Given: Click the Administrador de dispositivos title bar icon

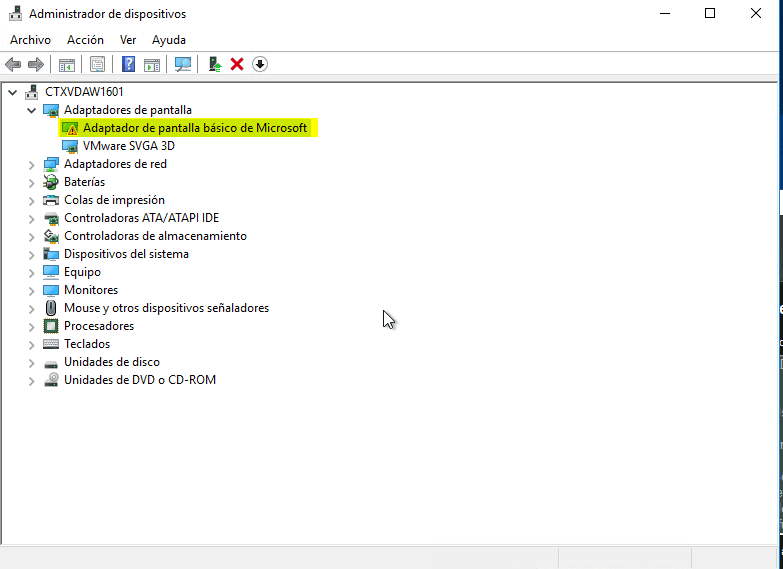Looking at the screenshot, I should click(15, 13).
